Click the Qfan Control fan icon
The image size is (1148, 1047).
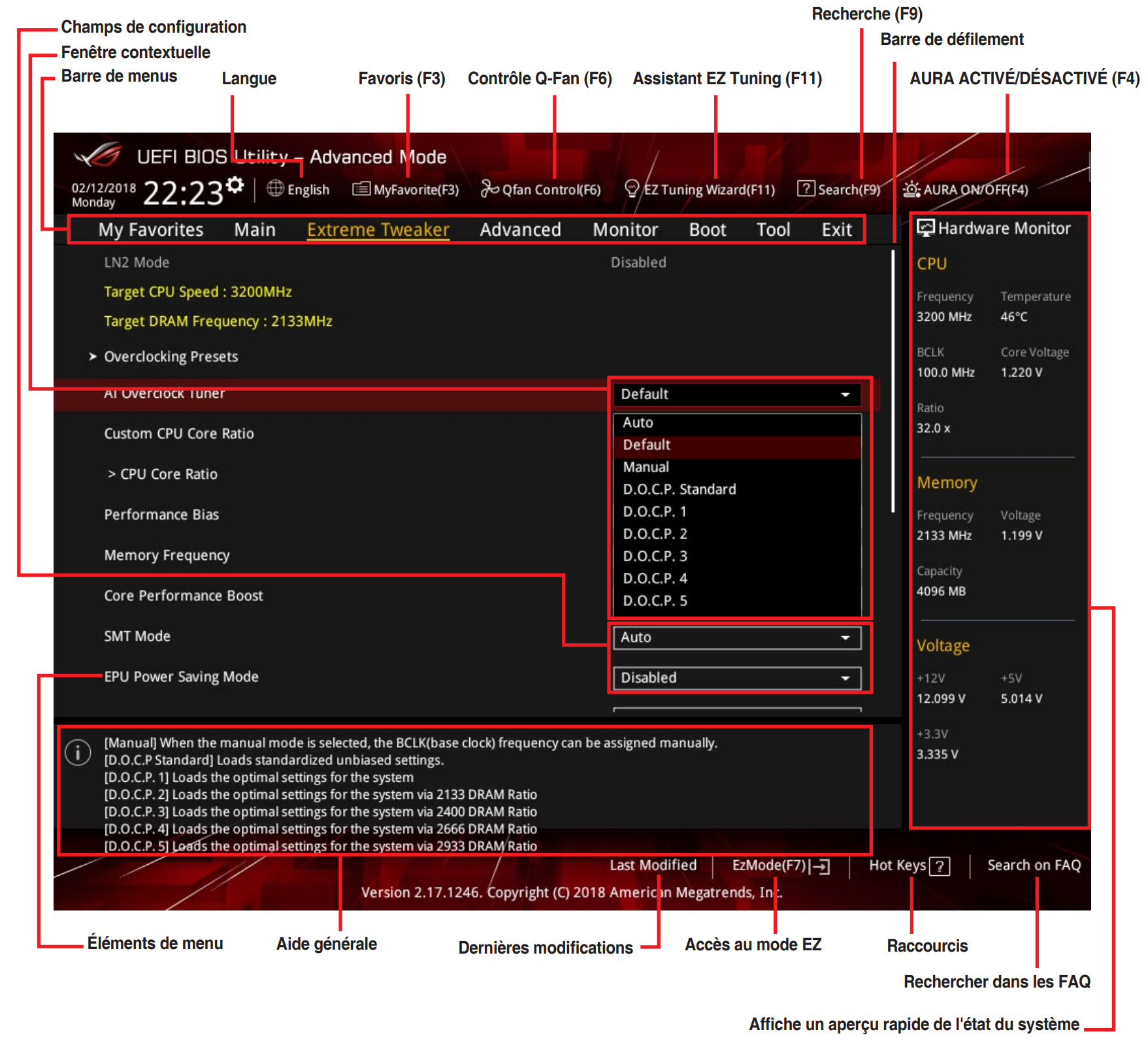pos(489,189)
